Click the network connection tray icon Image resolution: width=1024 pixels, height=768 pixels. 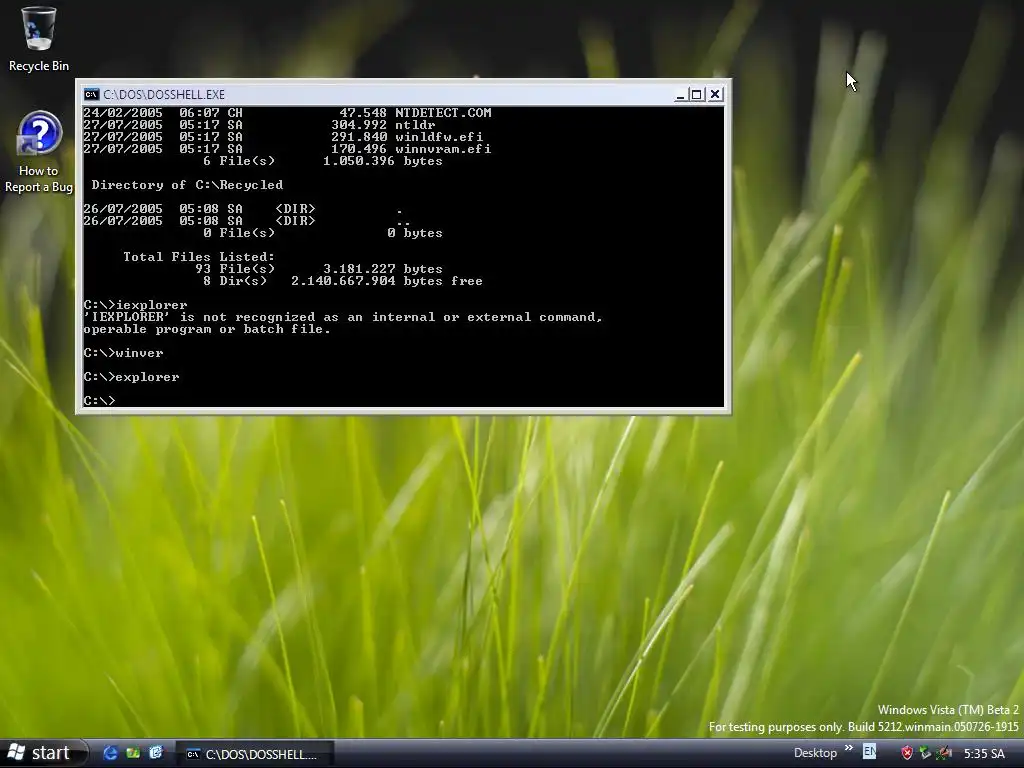point(925,753)
